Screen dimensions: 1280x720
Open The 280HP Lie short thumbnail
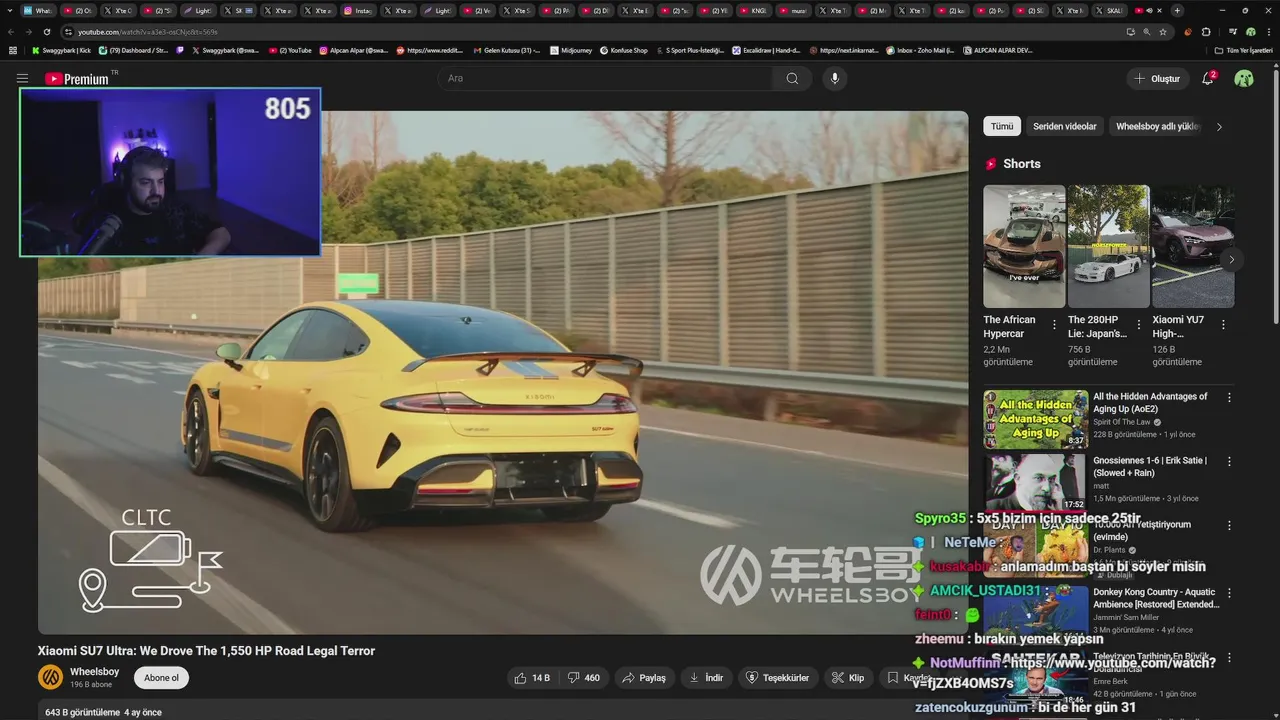pos(1108,246)
